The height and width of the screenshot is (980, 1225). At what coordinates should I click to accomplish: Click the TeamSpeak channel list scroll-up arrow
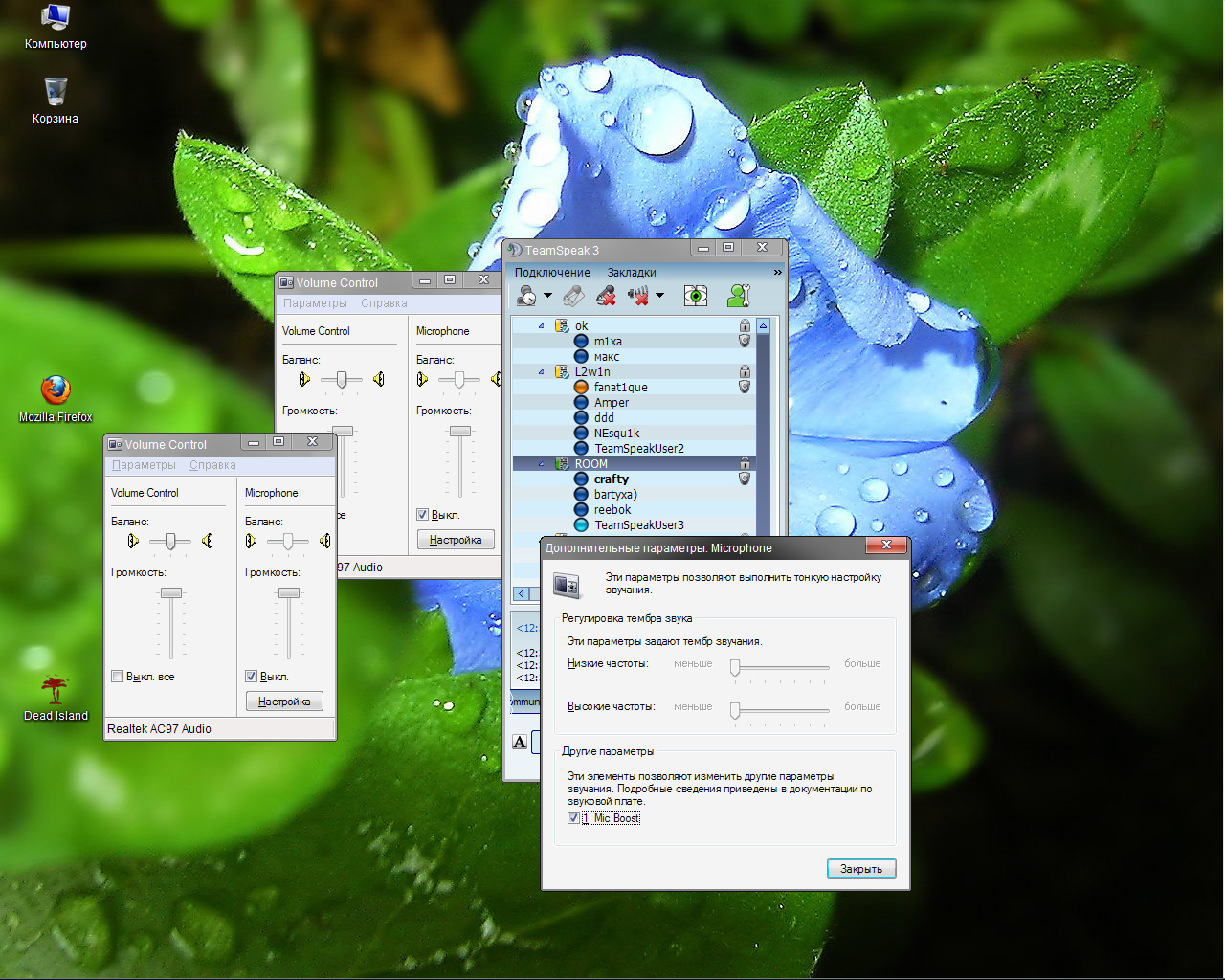coord(763,325)
